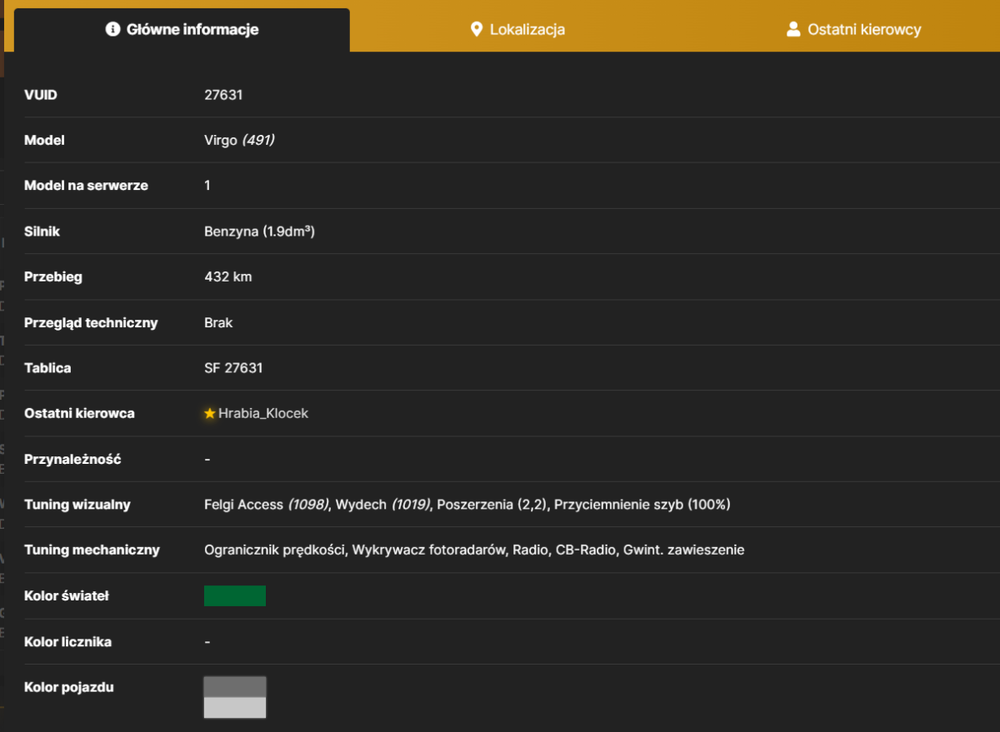Viewport: 1000px width, 732px height.
Task: Click Wydech (1019) in Tuning wizualny
Action: tap(383, 504)
